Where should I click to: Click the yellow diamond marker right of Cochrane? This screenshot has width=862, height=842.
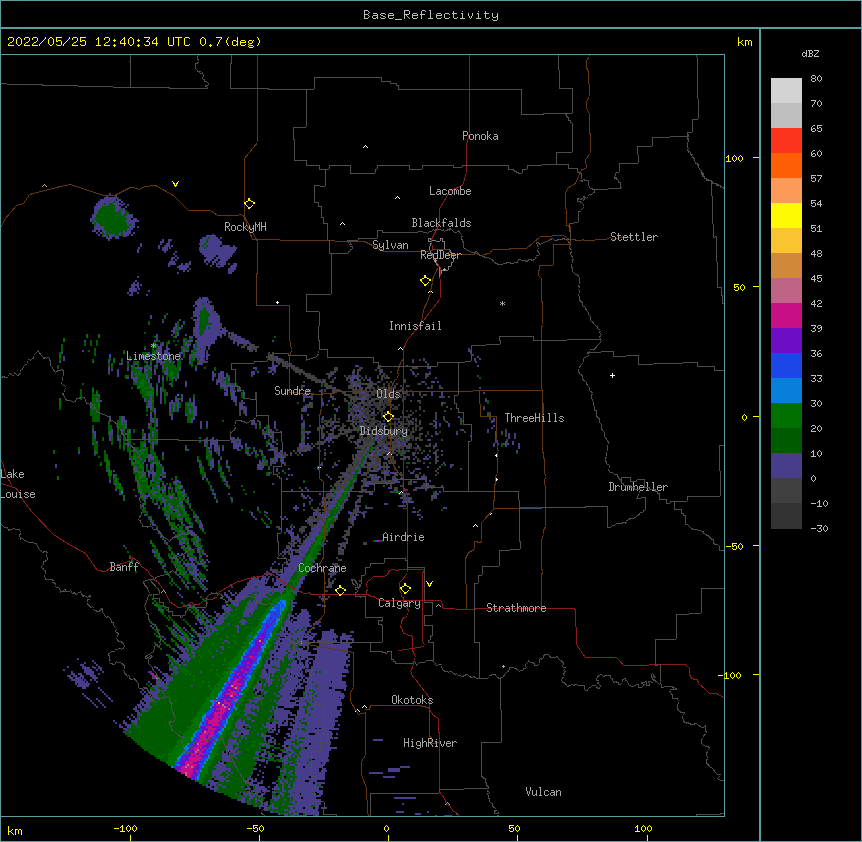click(x=340, y=590)
